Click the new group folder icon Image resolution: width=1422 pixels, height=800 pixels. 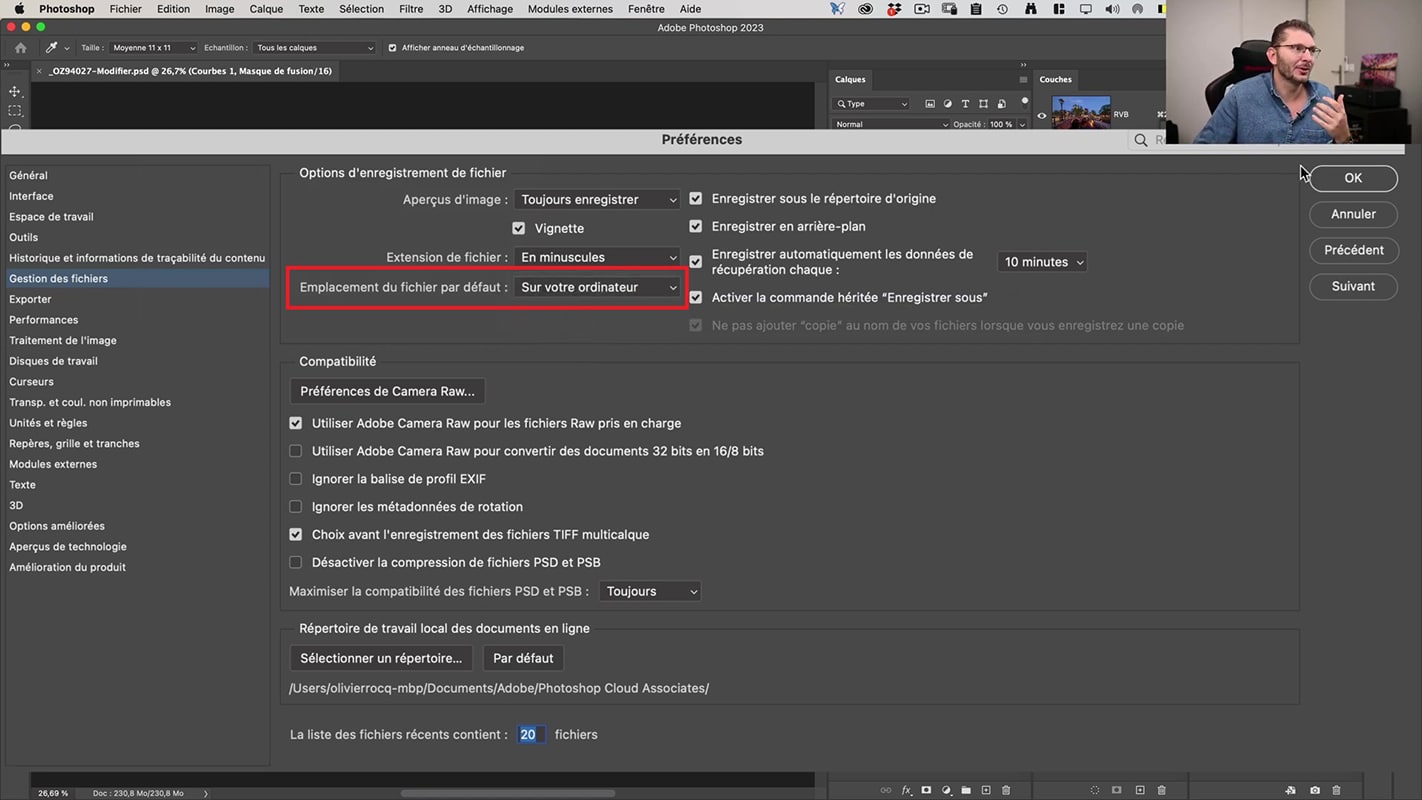click(x=966, y=790)
